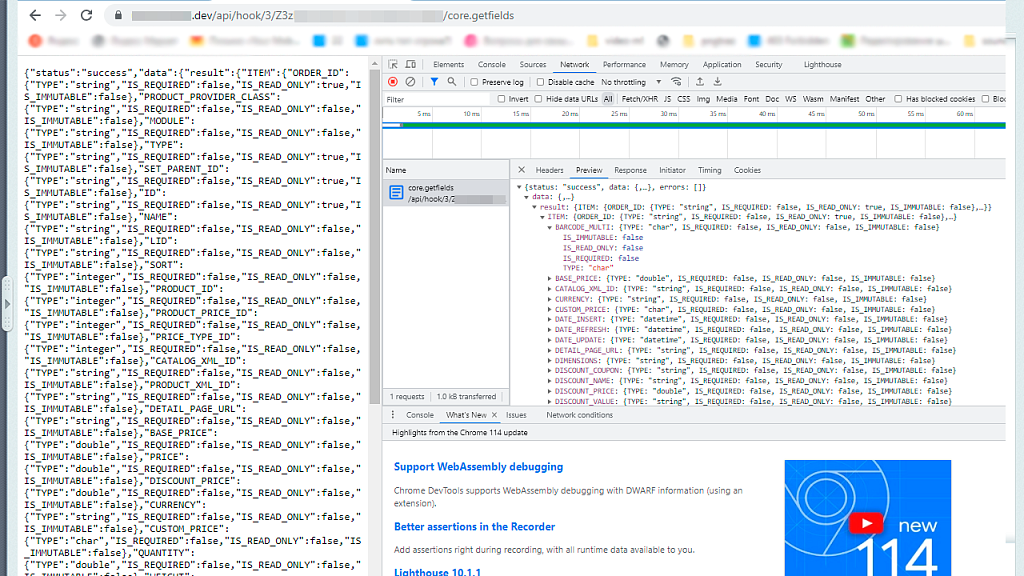The image size is (1024, 576).
Task: Click the inspect element picker icon
Action: (394, 65)
